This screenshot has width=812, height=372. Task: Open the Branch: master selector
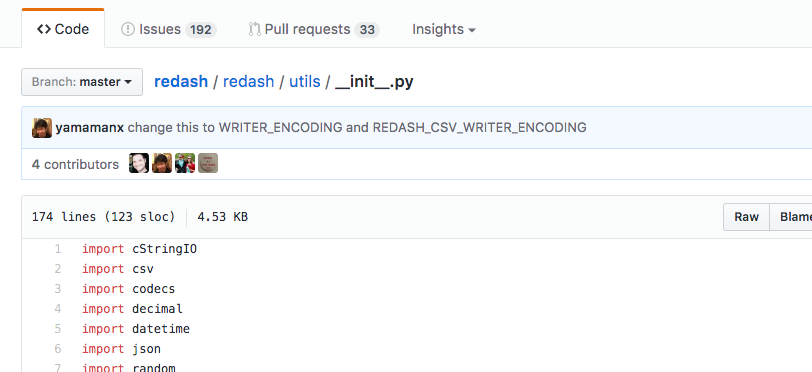coord(82,82)
